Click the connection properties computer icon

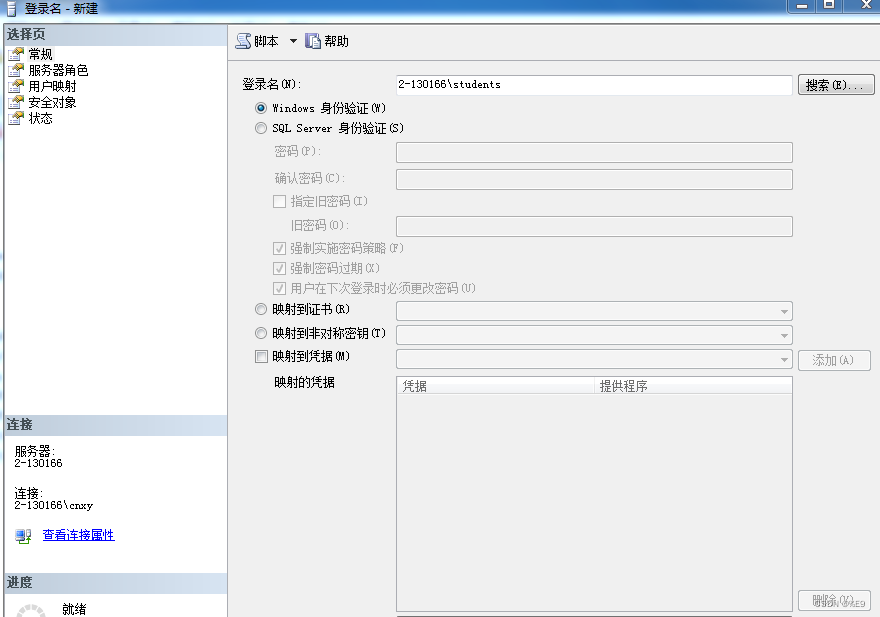[x=23, y=536]
